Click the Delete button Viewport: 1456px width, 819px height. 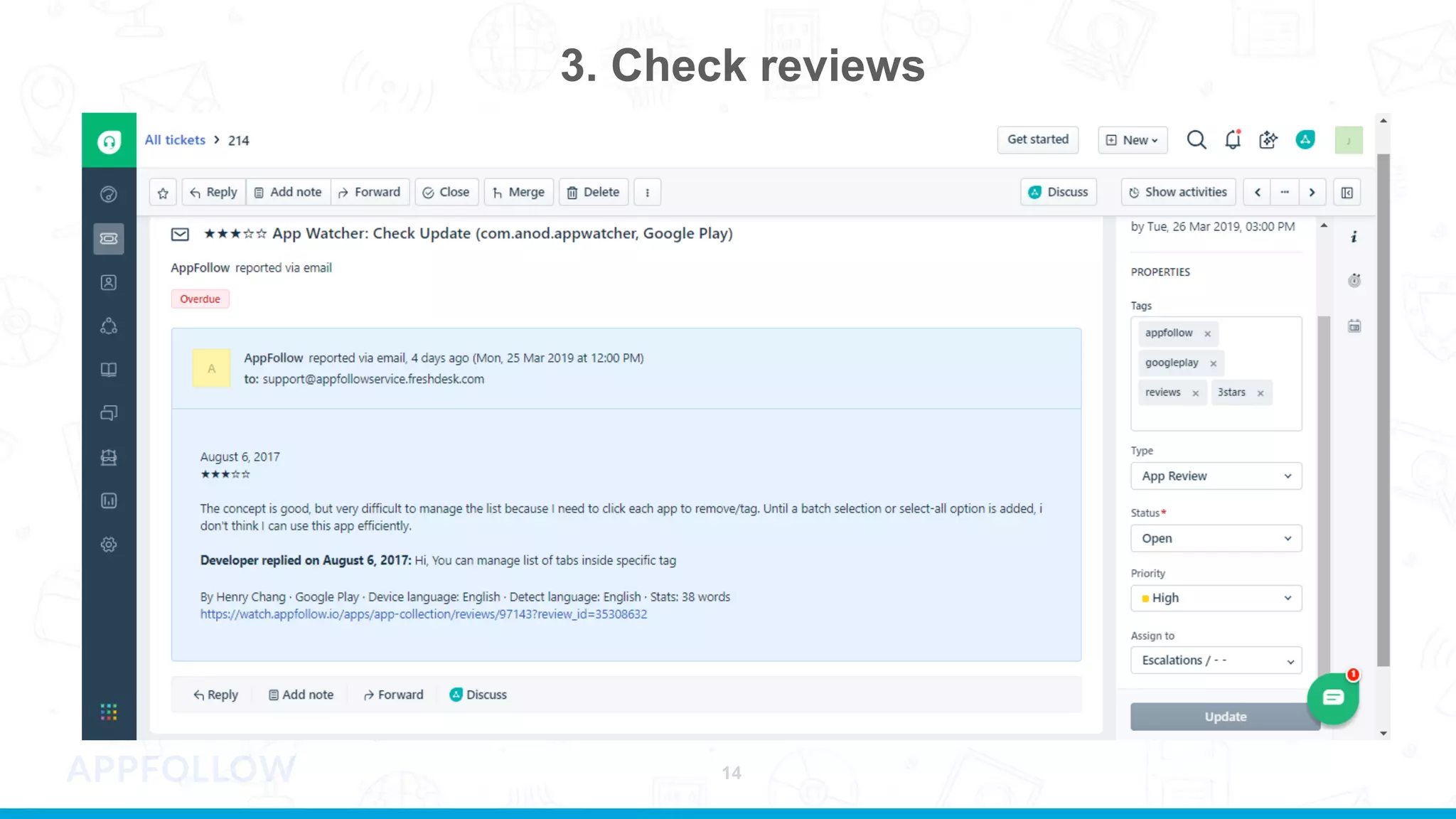pos(594,193)
